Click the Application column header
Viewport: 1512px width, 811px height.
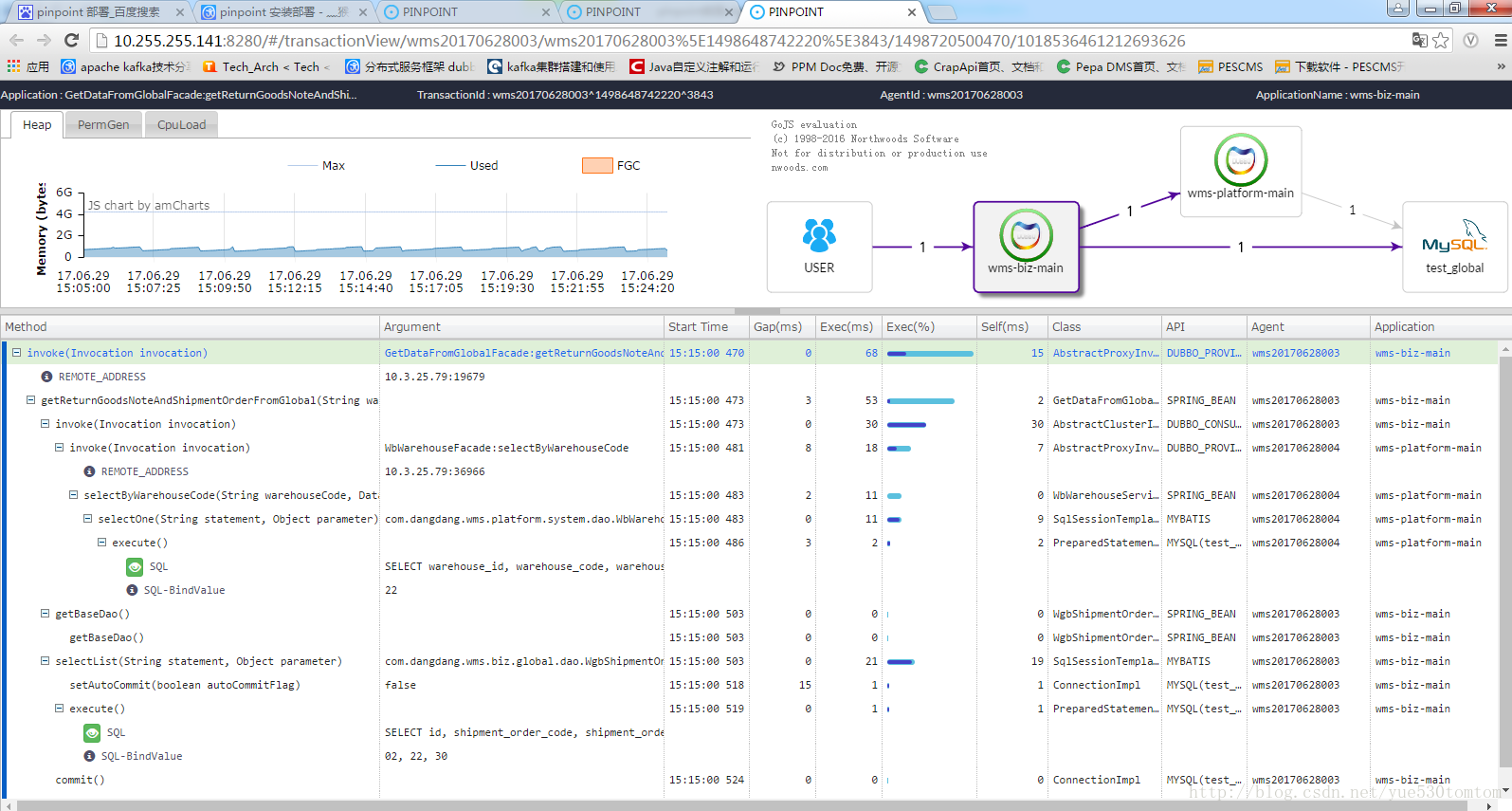(1434, 326)
